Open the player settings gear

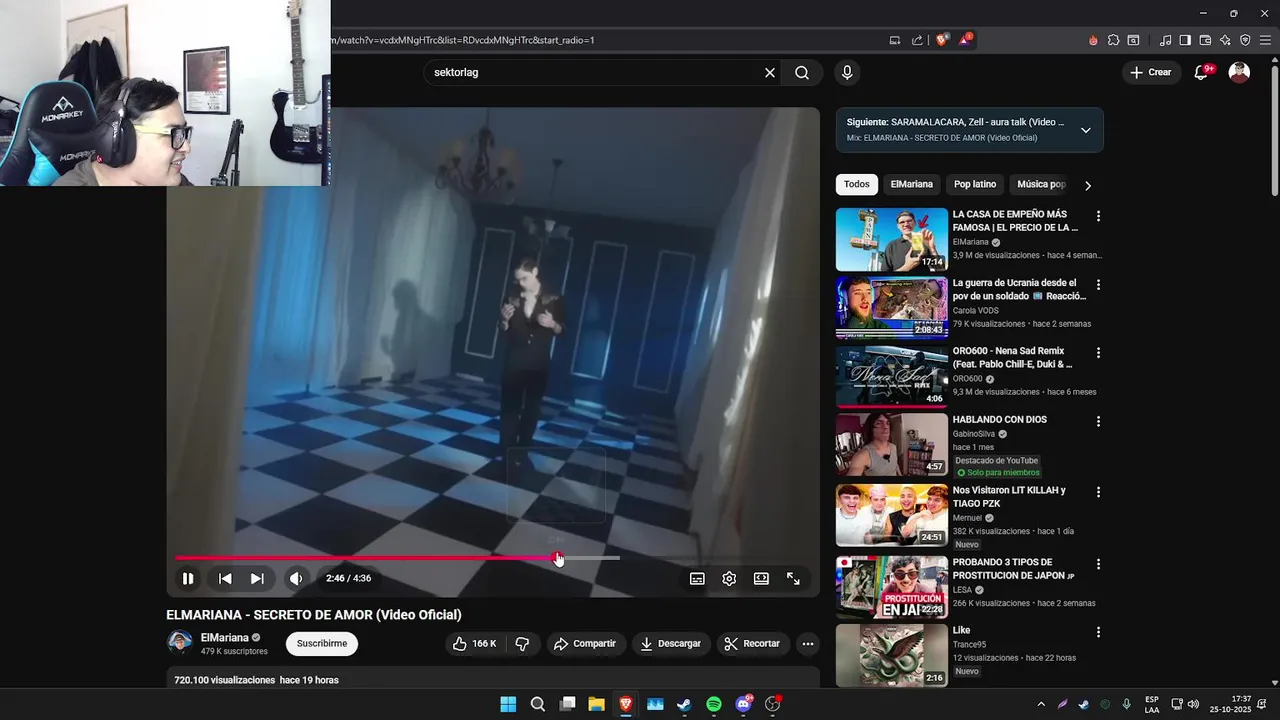point(729,578)
